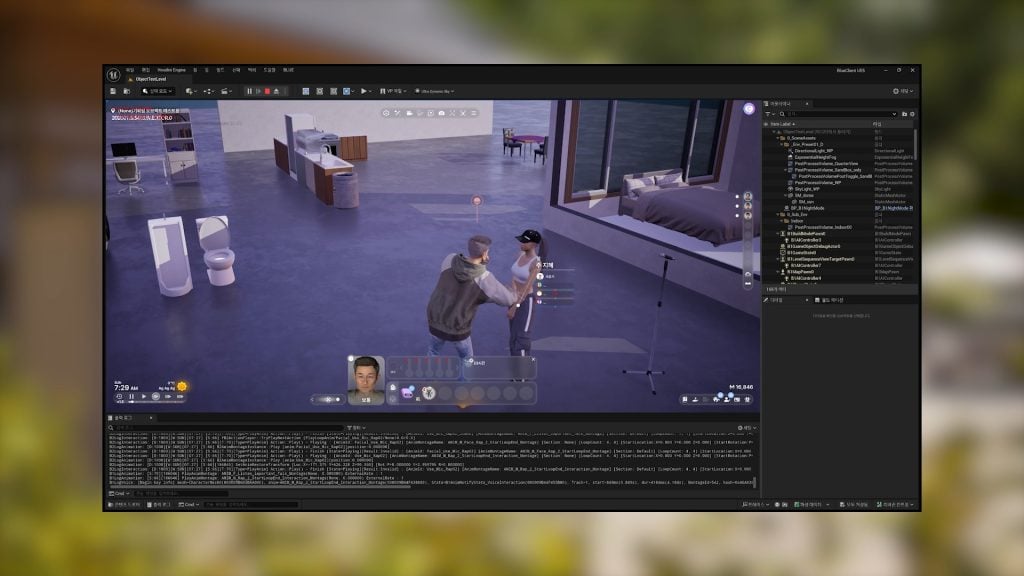
Task: Click the sun weather icon in game HUD
Action: 182,386
